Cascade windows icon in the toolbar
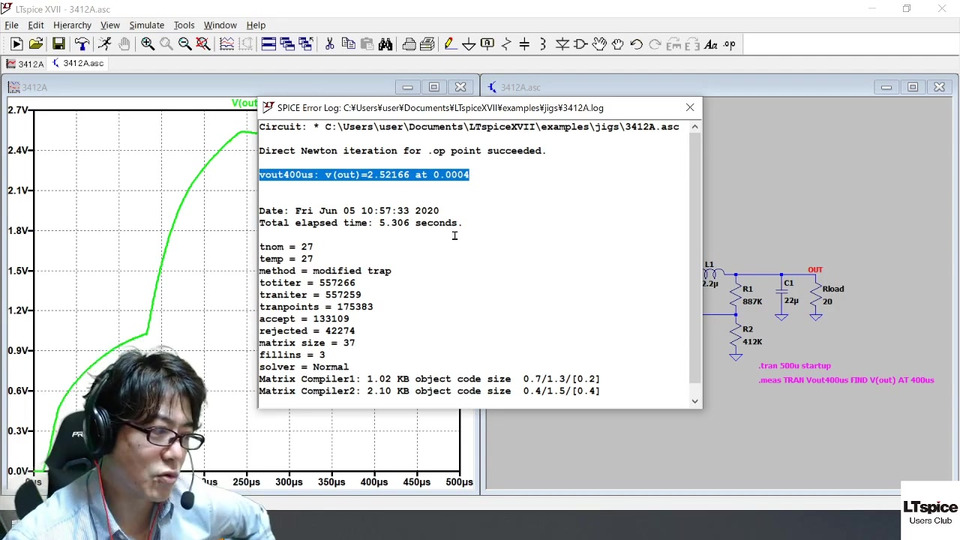Image resolution: width=960 pixels, height=540 pixels. pos(287,44)
